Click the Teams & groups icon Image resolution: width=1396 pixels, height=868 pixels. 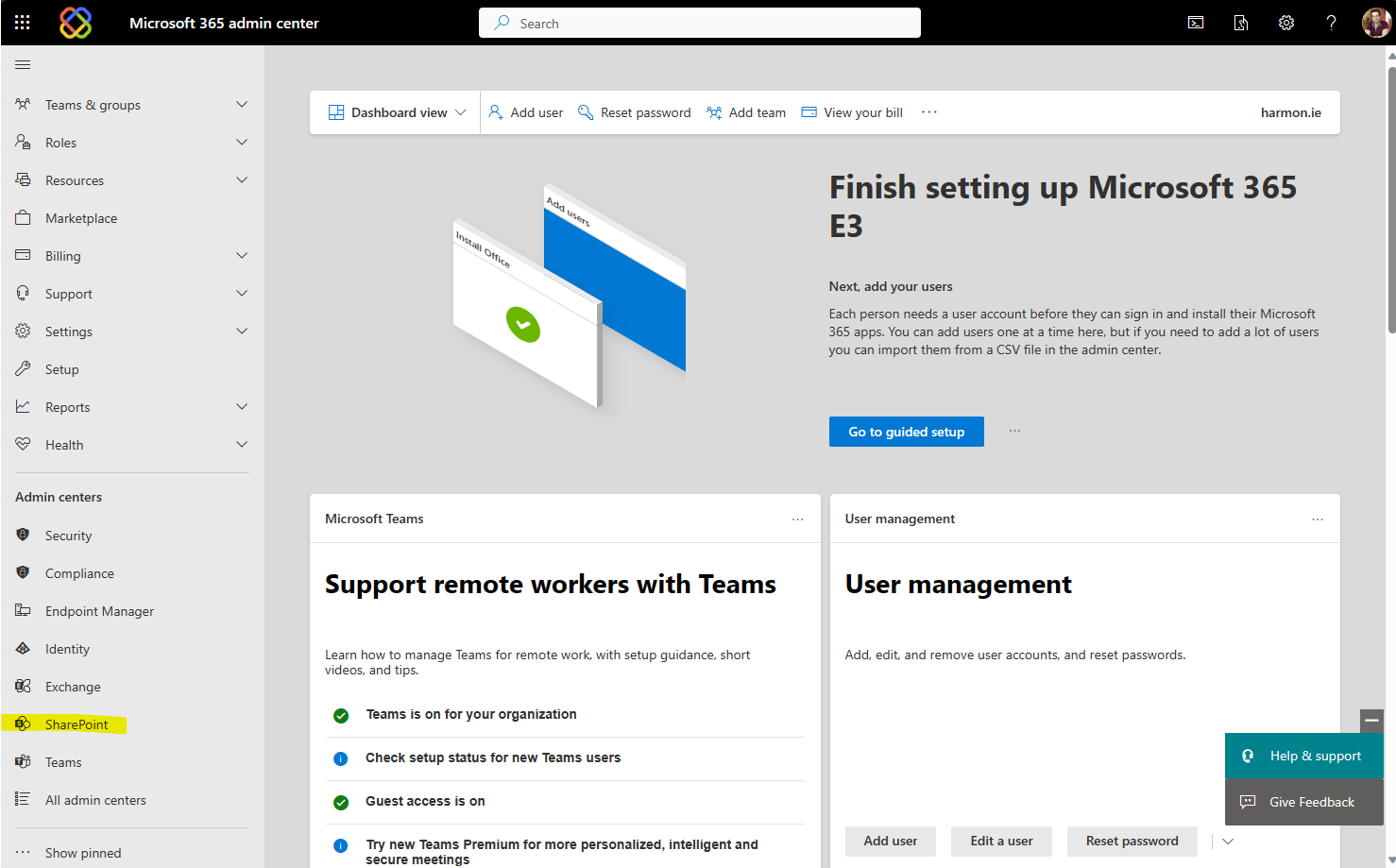tap(23, 104)
